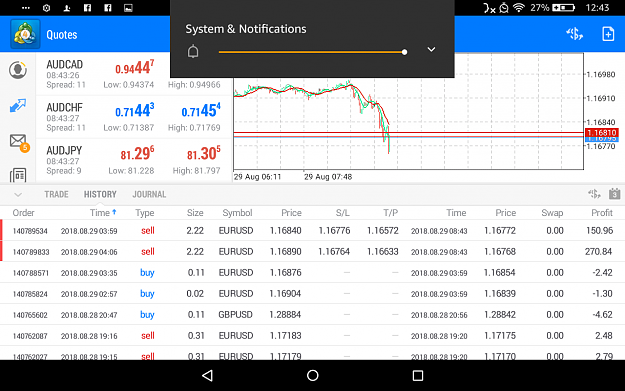The height and width of the screenshot is (391, 625).
Task: Tap the bell icon in volume panel
Action: point(193,51)
